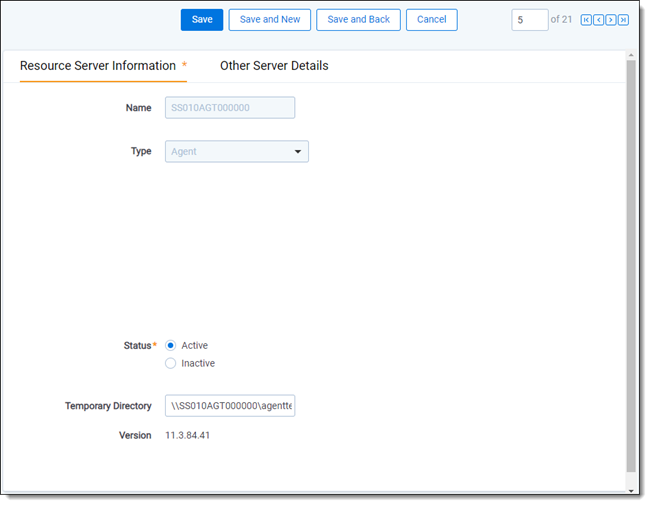Click the vertical scrollbar thumb
The width and height of the screenshot is (650, 505).
[x=631, y=266]
